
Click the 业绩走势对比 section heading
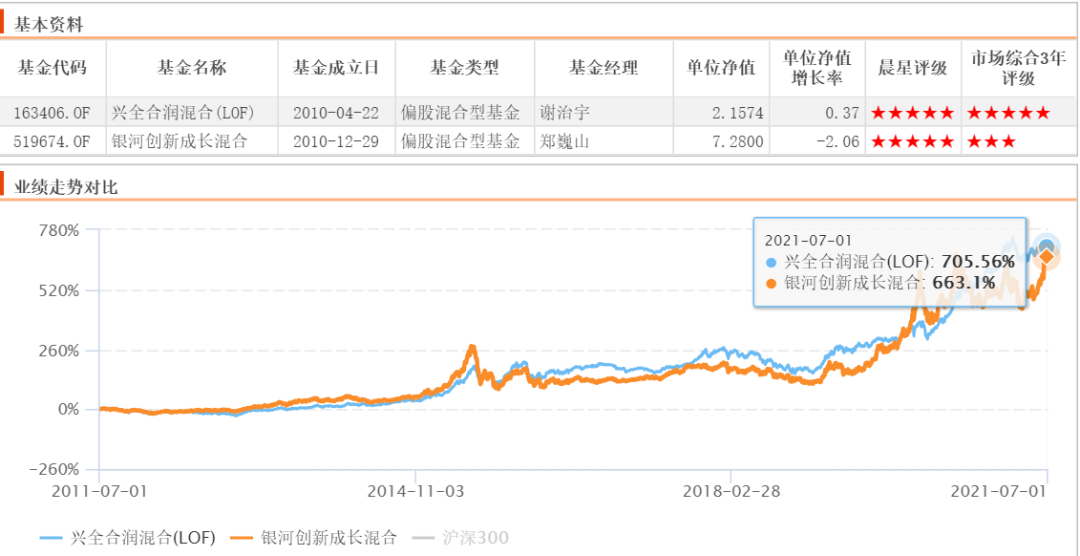(x=65, y=187)
